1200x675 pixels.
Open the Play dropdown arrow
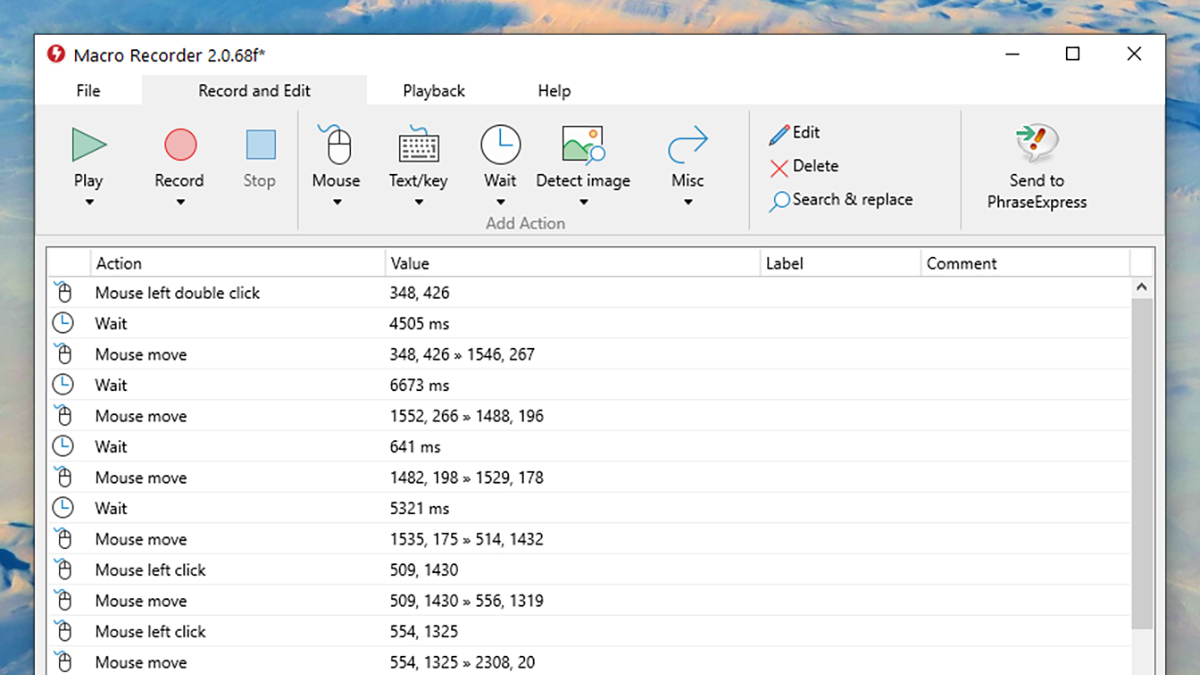pos(89,203)
